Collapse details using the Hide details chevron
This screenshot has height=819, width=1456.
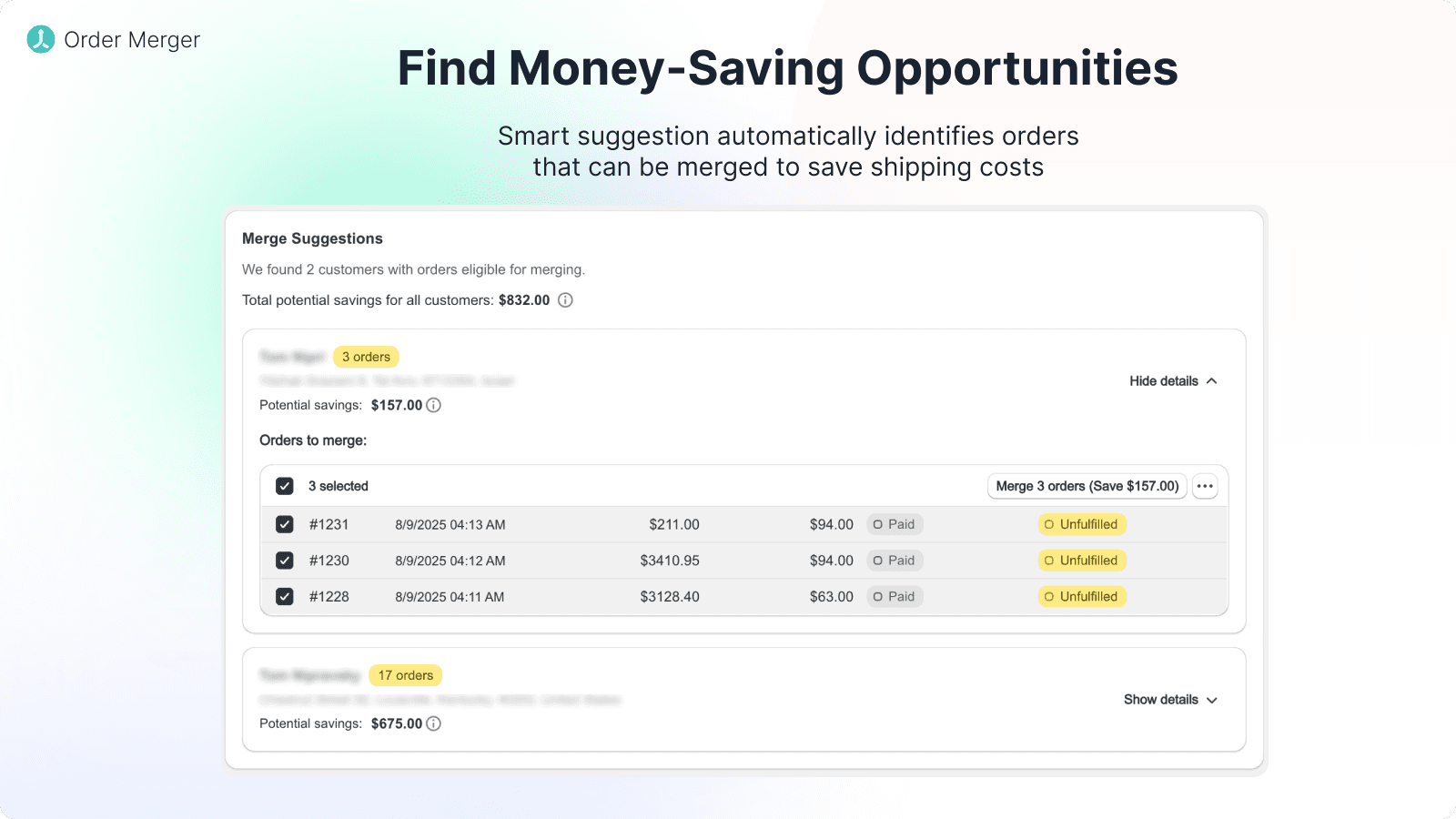click(x=1211, y=381)
